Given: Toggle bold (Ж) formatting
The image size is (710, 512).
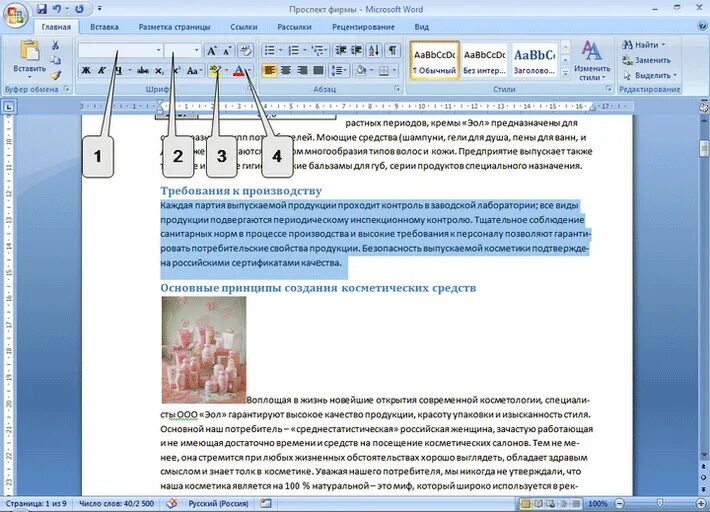Looking at the screenshot, I should [86, 71].
